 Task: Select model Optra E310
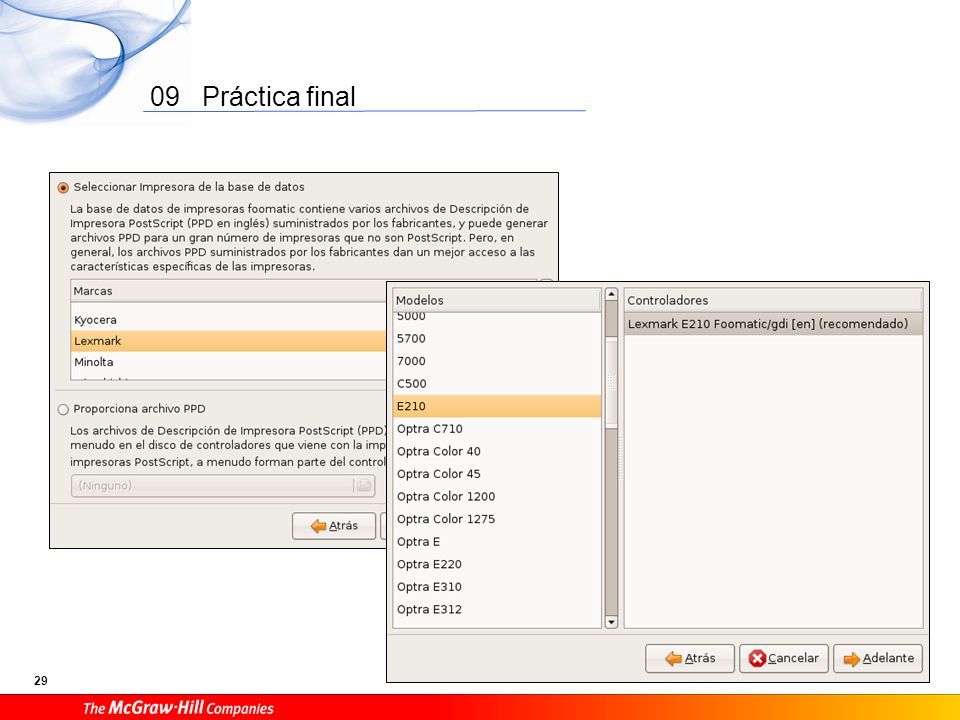click(x=497, y=587)
